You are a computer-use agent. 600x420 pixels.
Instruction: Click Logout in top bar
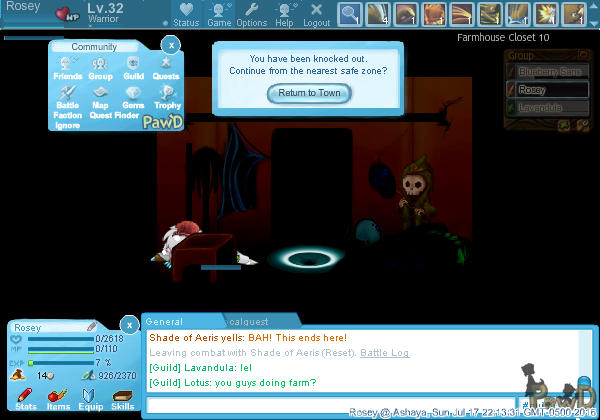pos(316,14)
